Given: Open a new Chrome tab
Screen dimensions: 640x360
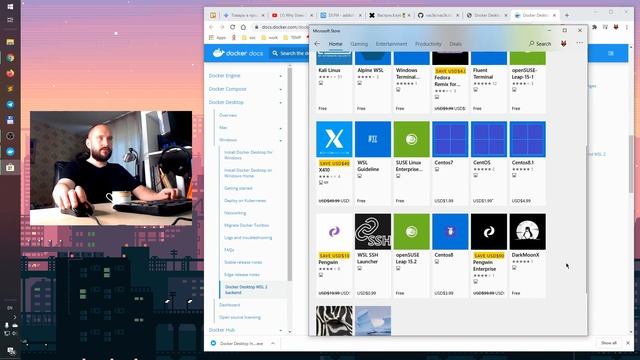Looking at the screenshot, I should [x=567, y=15].
